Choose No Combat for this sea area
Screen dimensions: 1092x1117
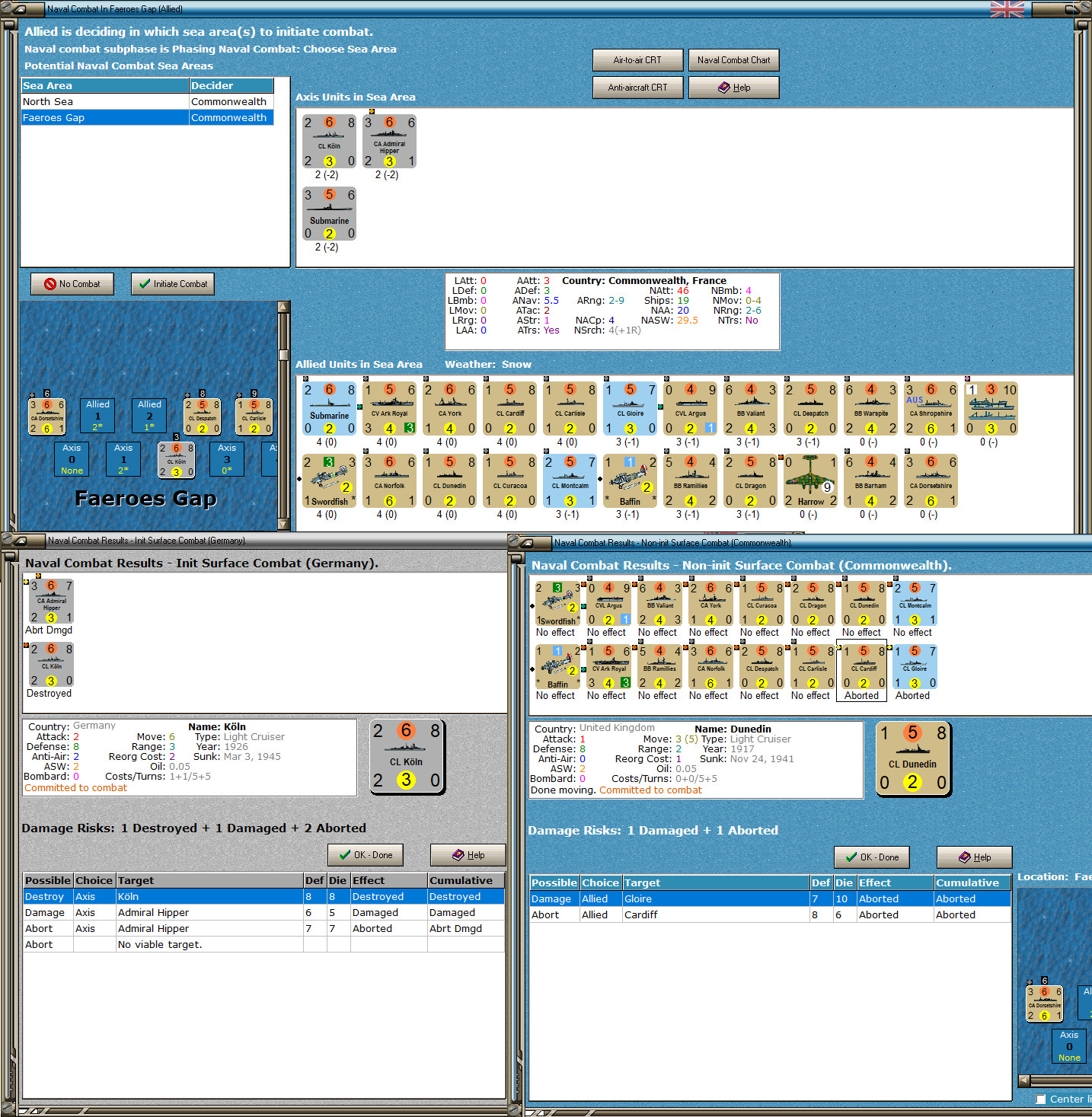pyautogui.click(x=72, y=284)
